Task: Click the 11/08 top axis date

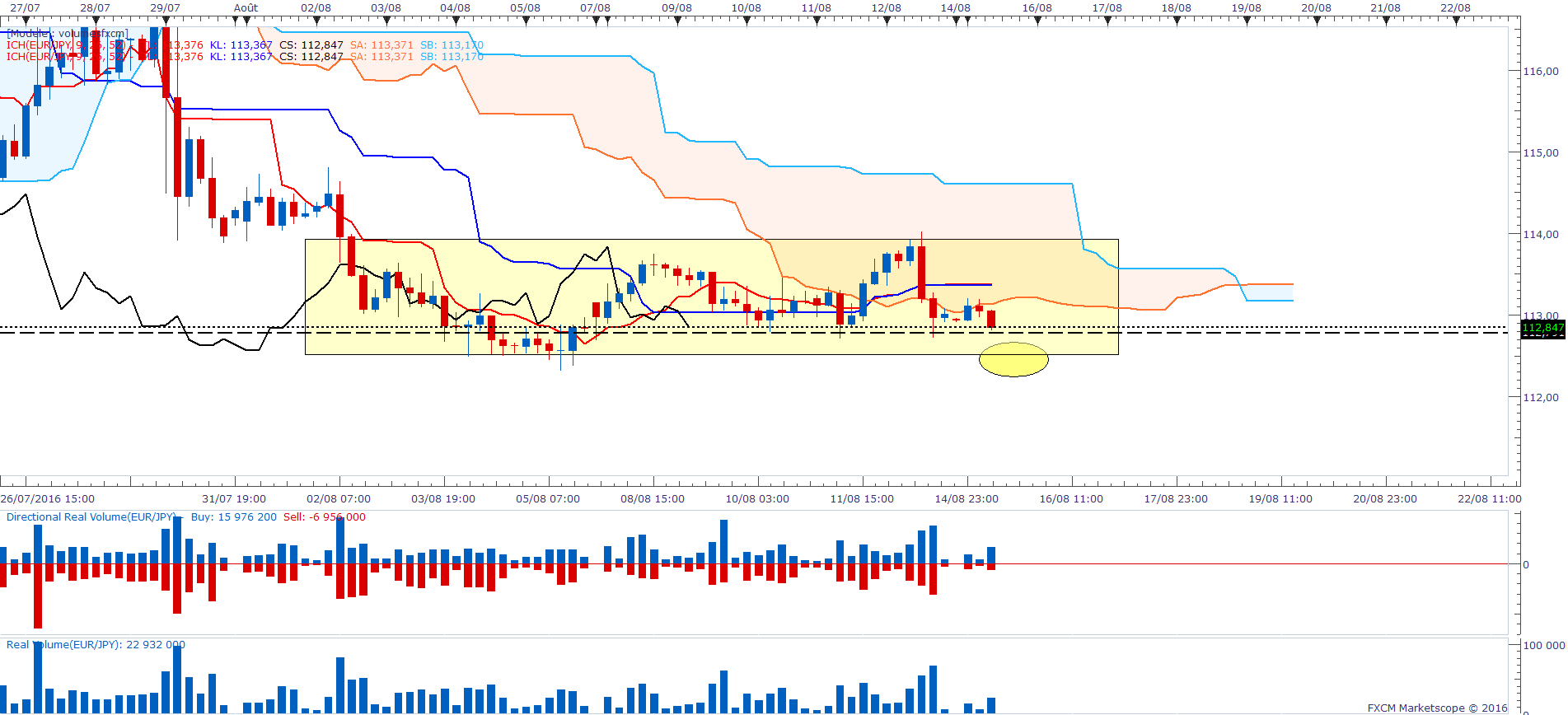Action: click(817, 8)
